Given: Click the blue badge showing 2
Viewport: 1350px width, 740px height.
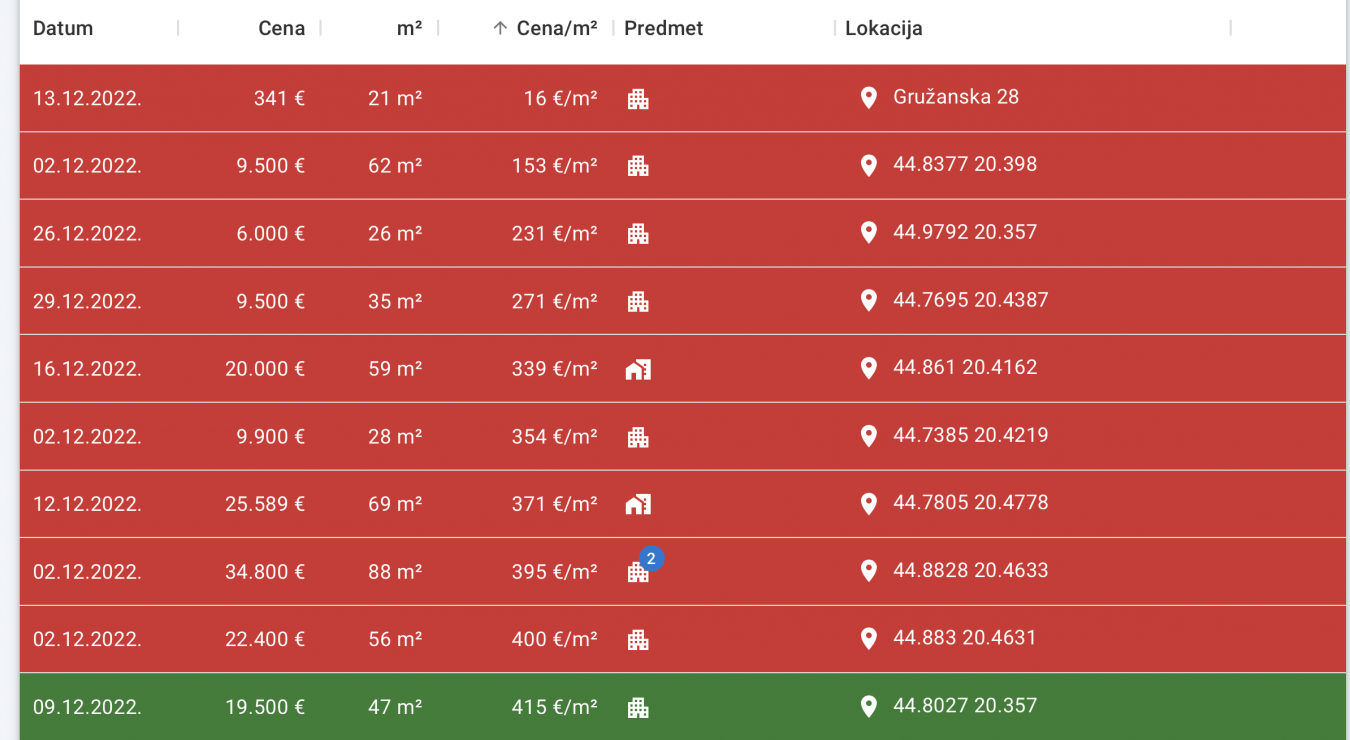Looking at the screenshot, I should click(x=651, y=559).
